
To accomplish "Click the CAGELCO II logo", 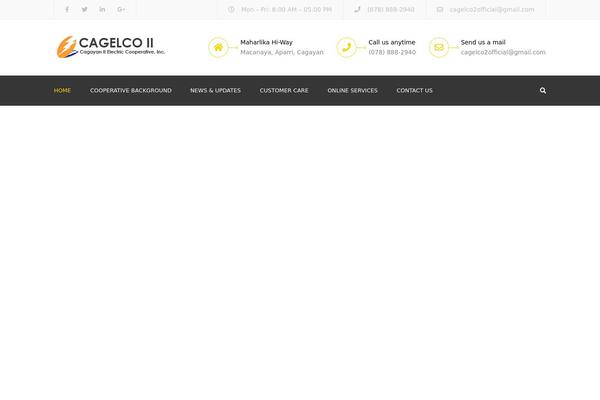I will click(111, 47).
